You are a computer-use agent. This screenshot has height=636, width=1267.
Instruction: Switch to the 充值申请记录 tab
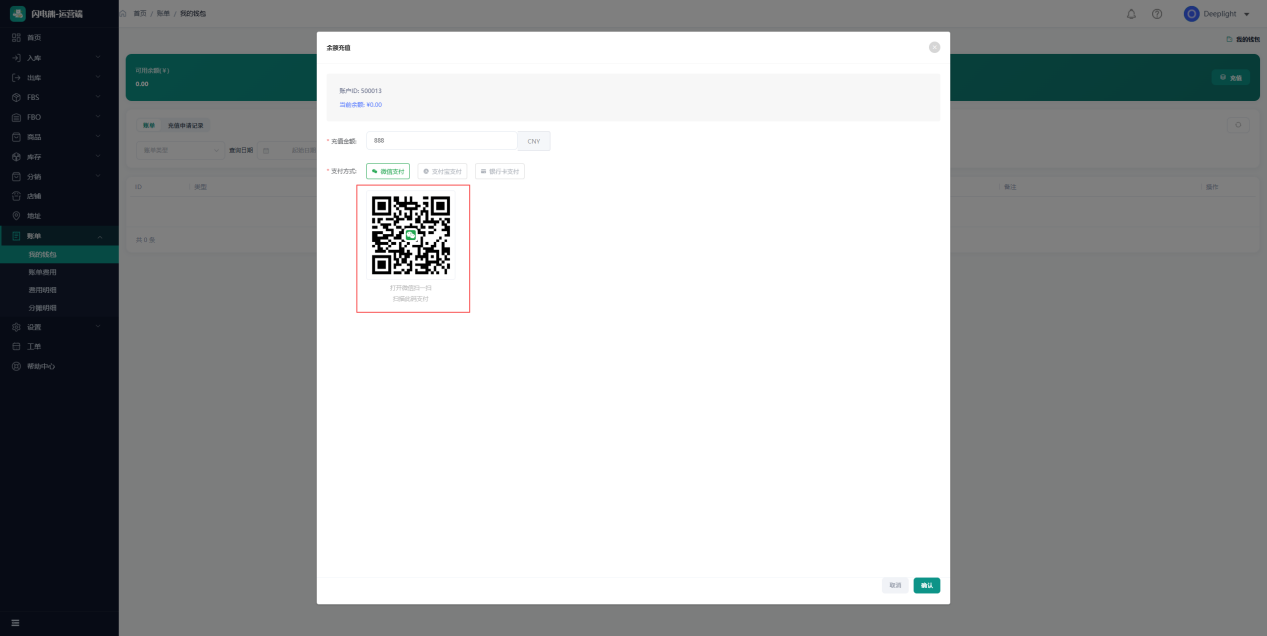pyautogui.click(x=185, y=125)
